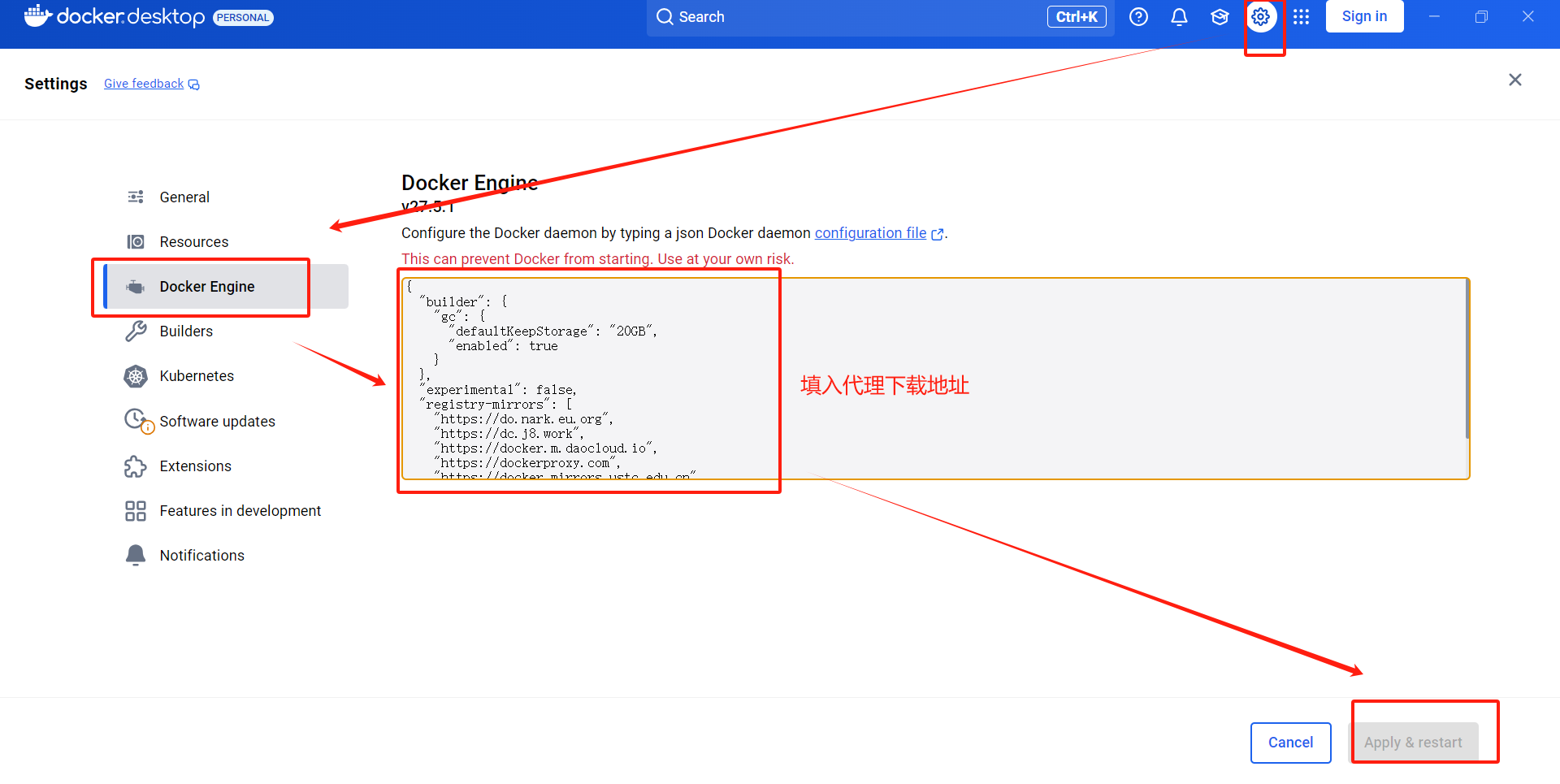The height and width of the screenshot is (784, 1560).
Task: Click the https://docker.m.daocloud.io mirror entry
Action: tap(545, 448)
